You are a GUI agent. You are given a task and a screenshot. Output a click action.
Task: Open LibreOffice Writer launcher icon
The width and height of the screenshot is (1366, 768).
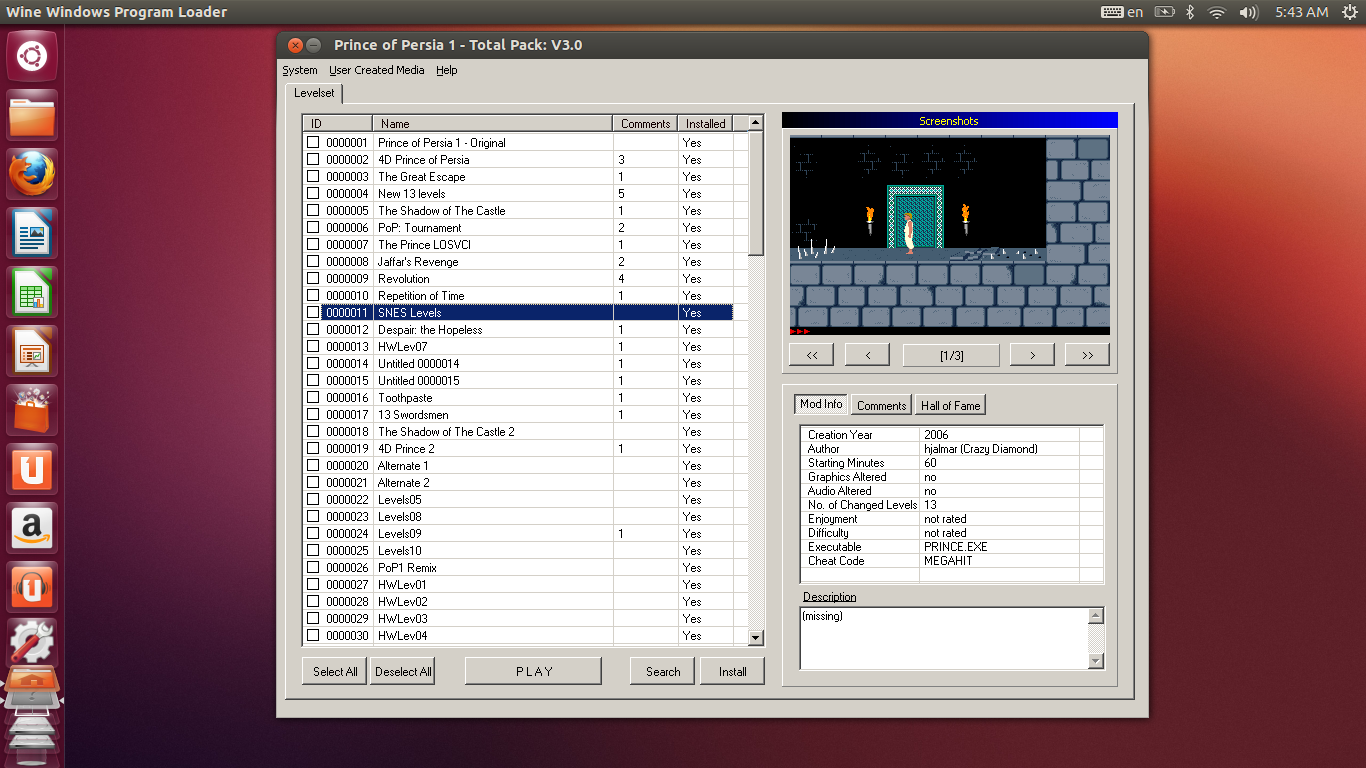click(x=32, y=233)
